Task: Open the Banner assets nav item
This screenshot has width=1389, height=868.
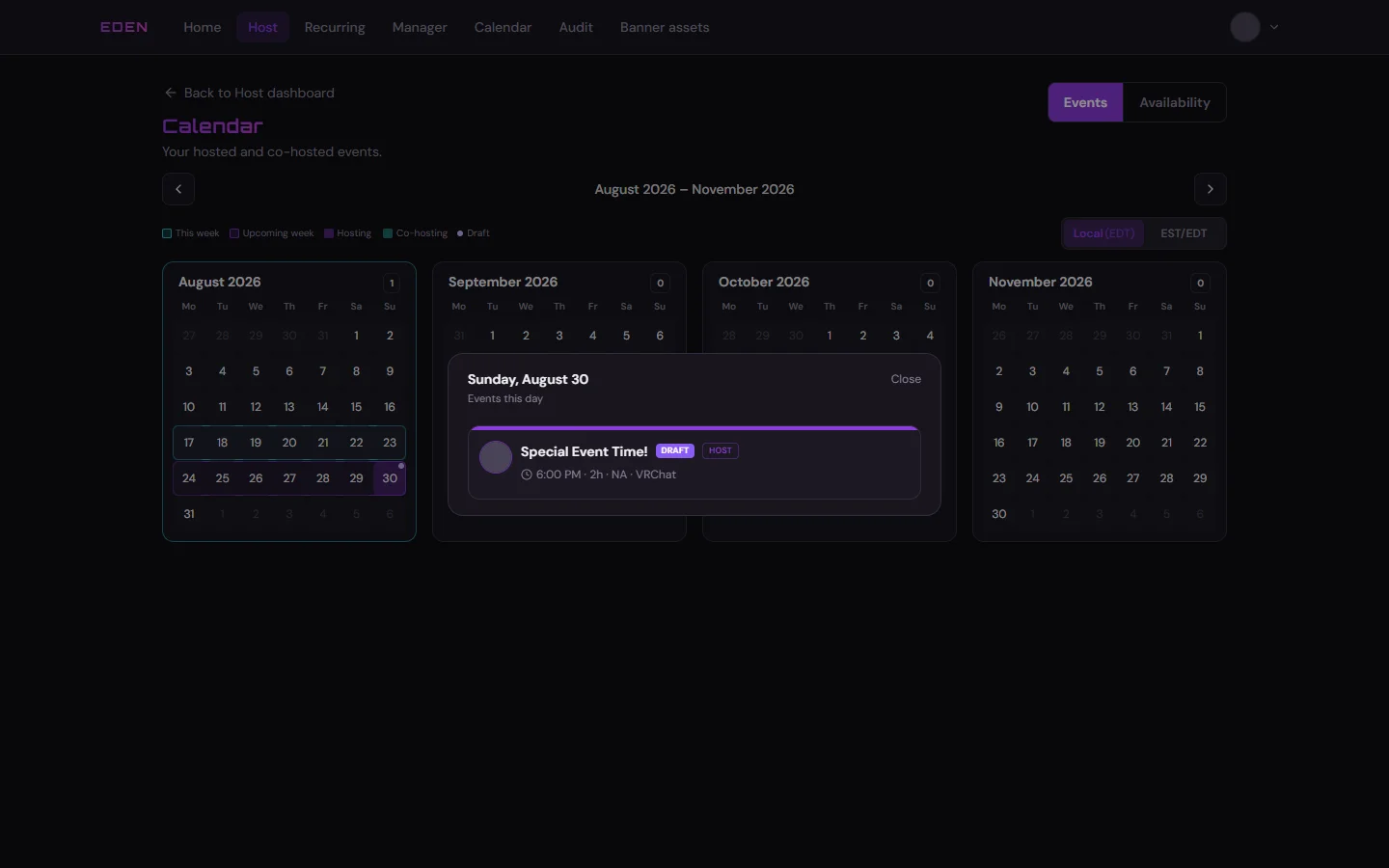Action: pos(665,27)
